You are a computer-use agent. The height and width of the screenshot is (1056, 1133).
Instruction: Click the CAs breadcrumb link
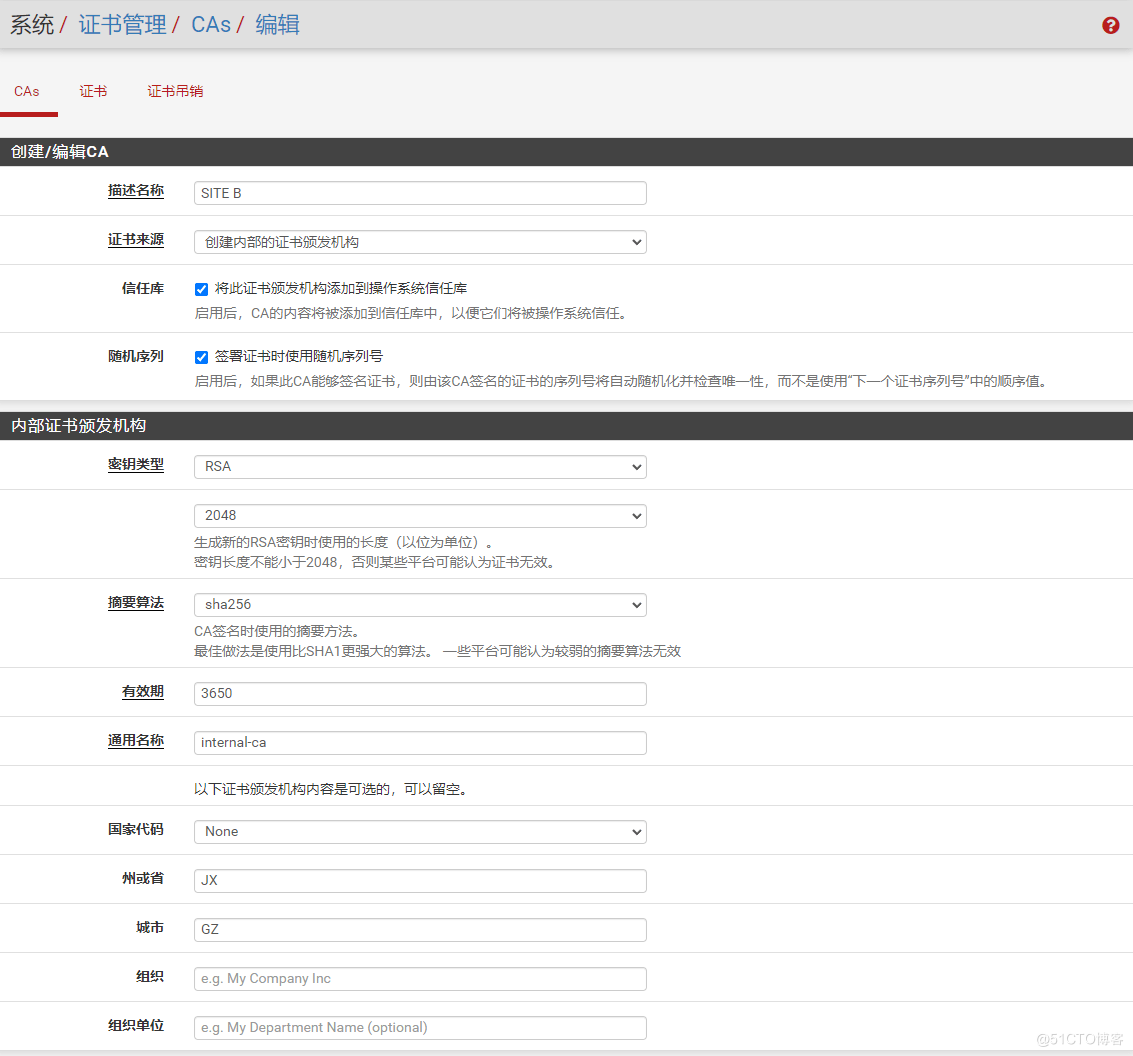210,25
